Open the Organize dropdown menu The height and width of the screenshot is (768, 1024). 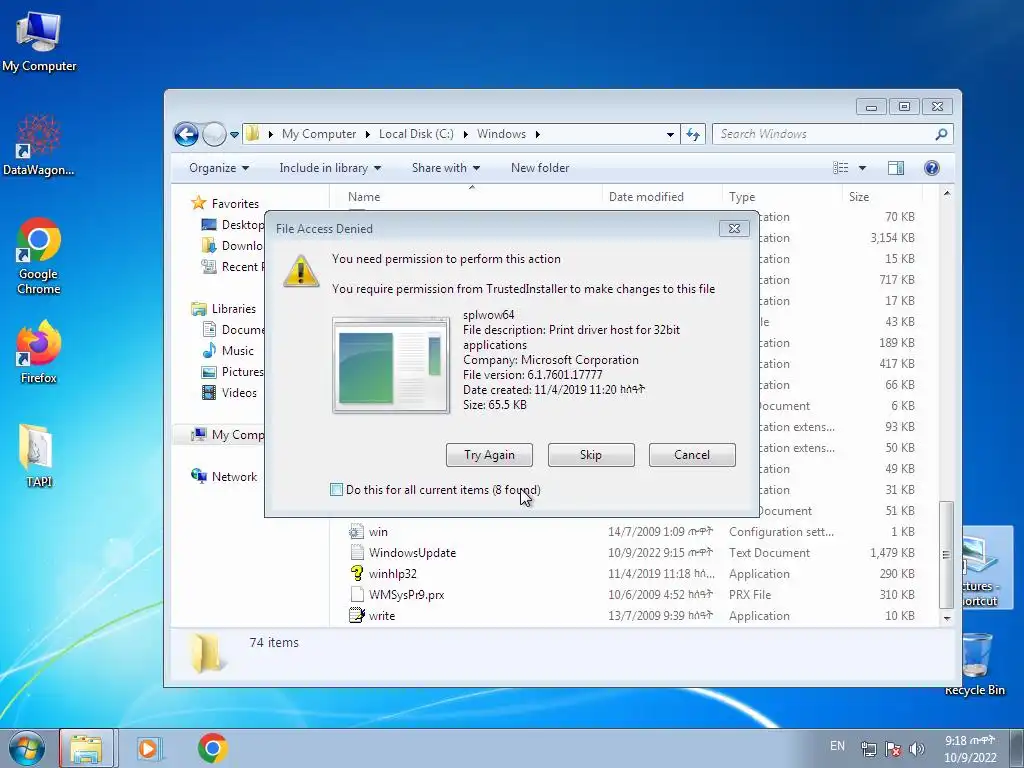tap(219, 168)
